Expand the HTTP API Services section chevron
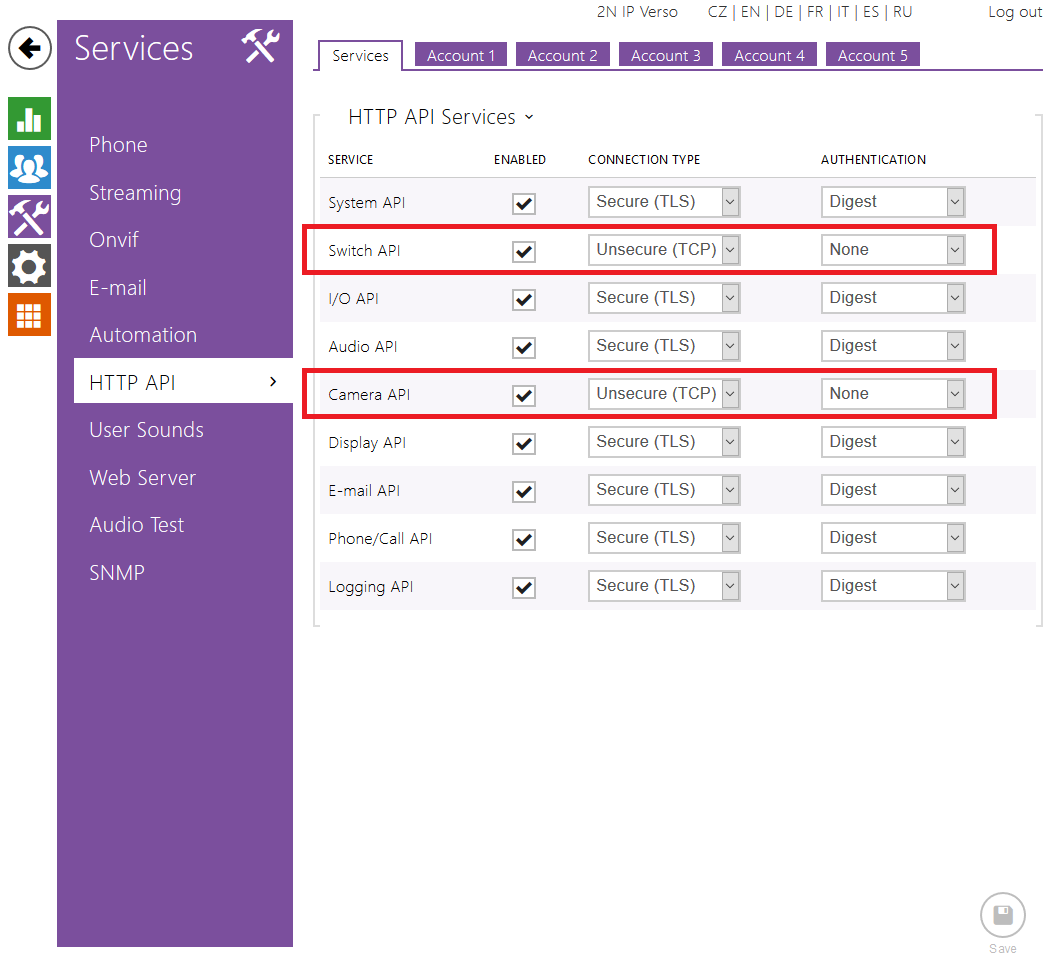Image resolution: width=1053 pixels, height=961 pixels. 529,117
